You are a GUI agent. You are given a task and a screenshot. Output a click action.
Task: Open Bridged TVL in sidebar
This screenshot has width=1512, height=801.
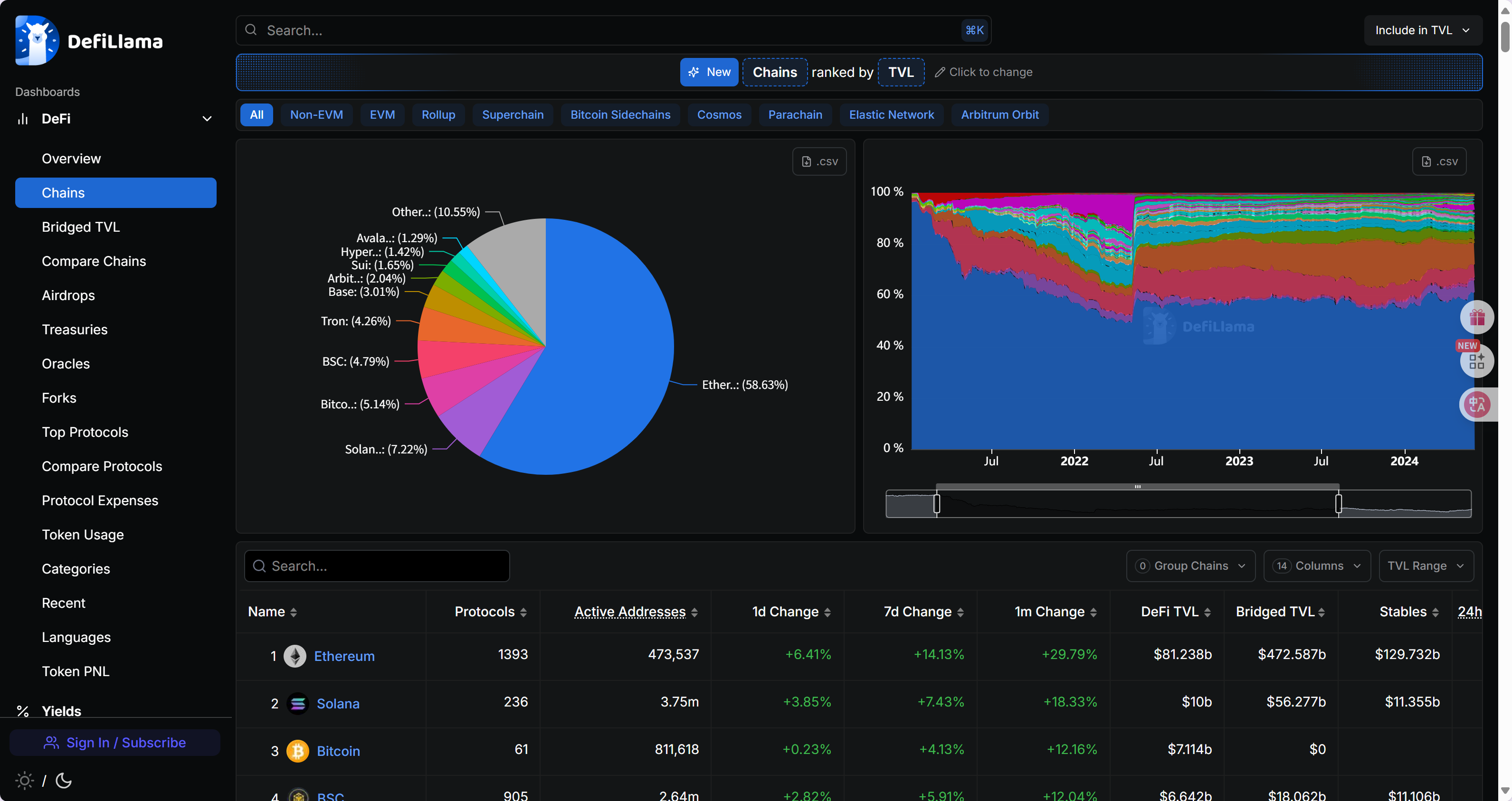pos(115,227)
